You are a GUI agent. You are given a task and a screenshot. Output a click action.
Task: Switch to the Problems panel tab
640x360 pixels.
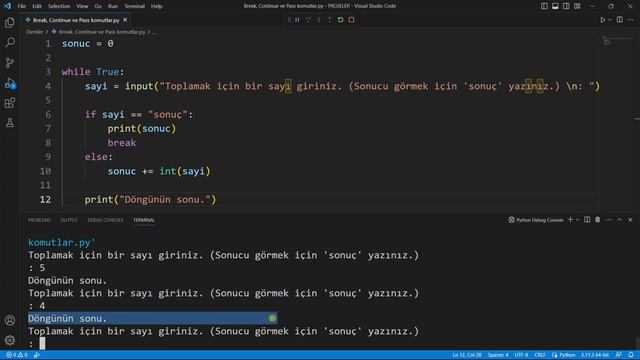point(40,220)
